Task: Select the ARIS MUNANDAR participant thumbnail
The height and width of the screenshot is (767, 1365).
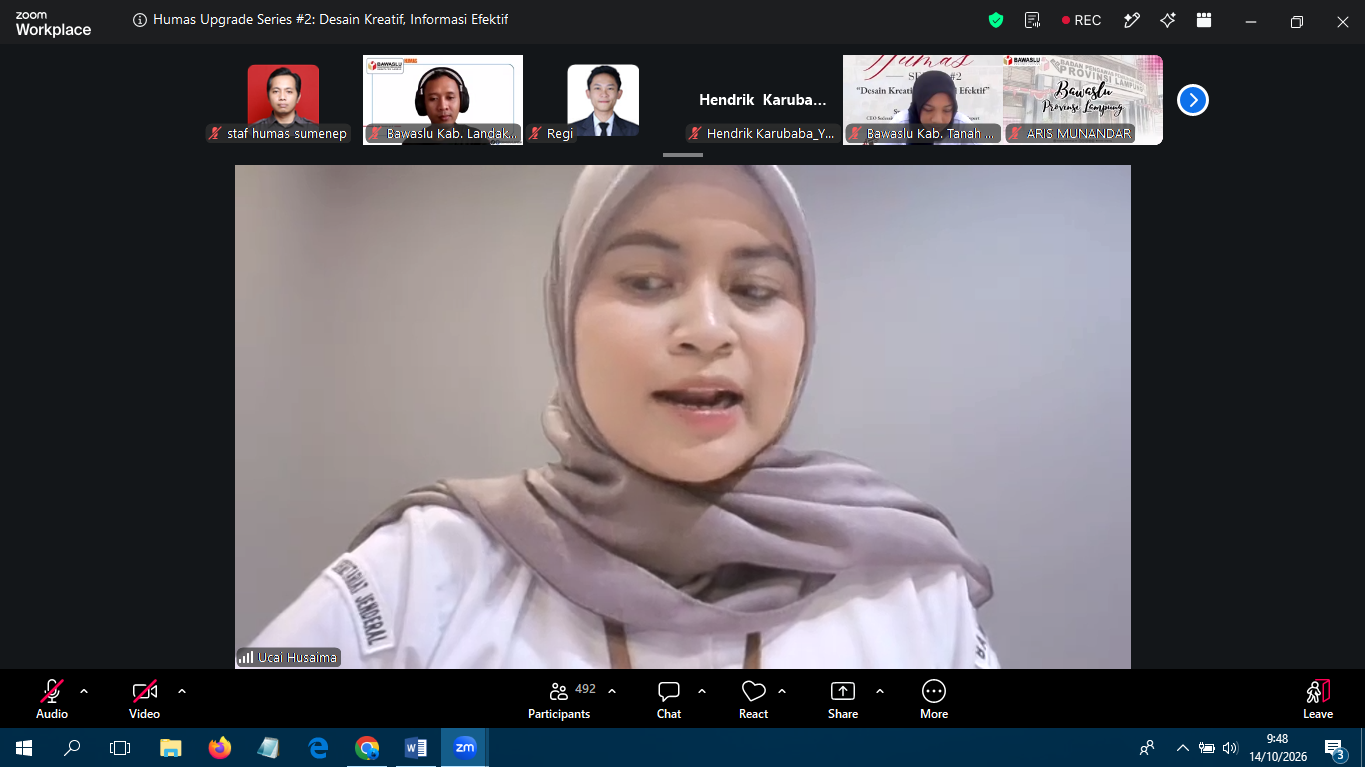Action: coord(1083,100)
